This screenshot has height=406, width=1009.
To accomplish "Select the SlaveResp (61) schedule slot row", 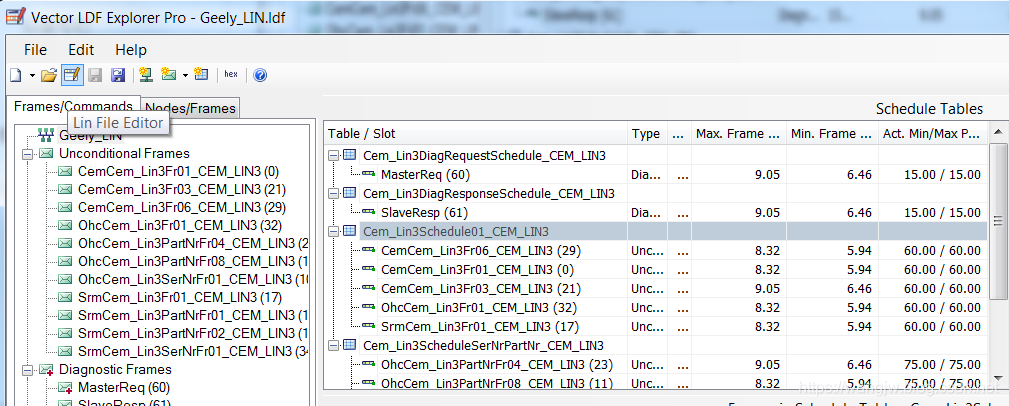I will coord(655,212).
